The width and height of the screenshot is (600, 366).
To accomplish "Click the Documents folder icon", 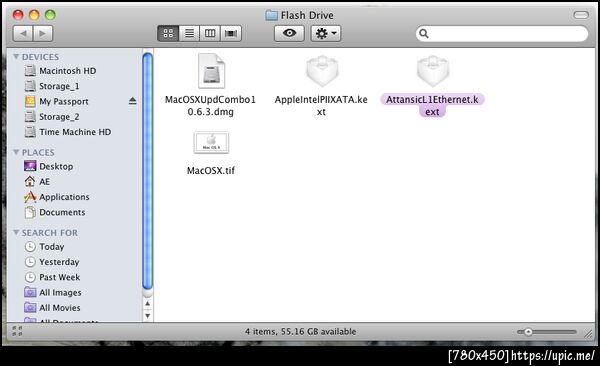I will coord(30,212).
